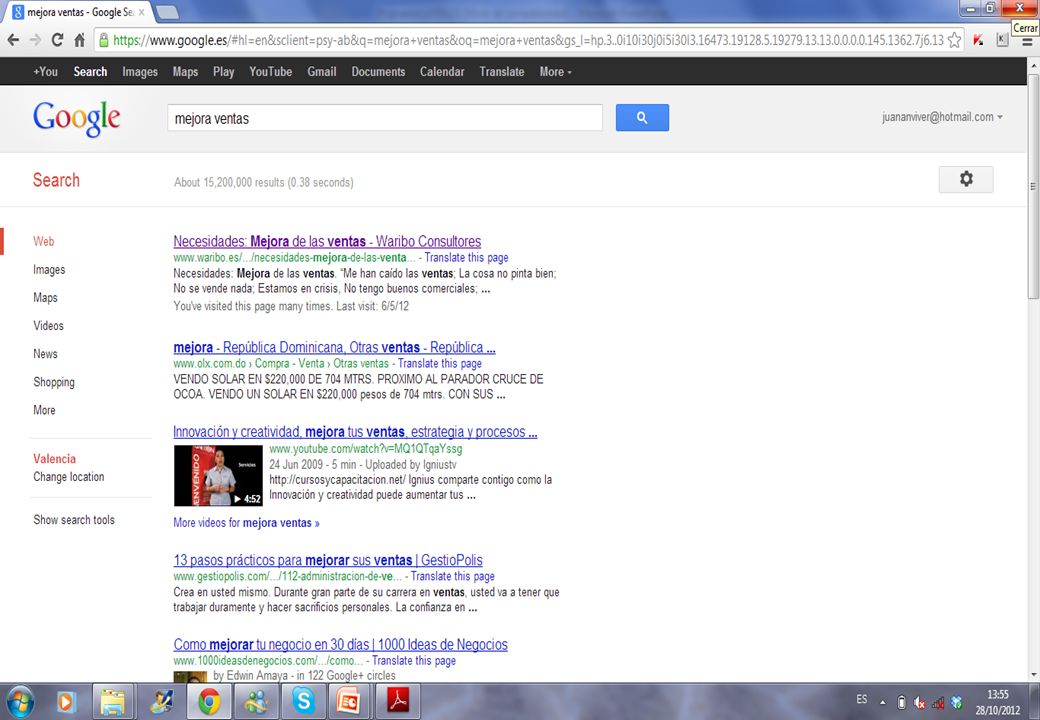Click the muted volume icon in the system tray

tap(919, 702)
